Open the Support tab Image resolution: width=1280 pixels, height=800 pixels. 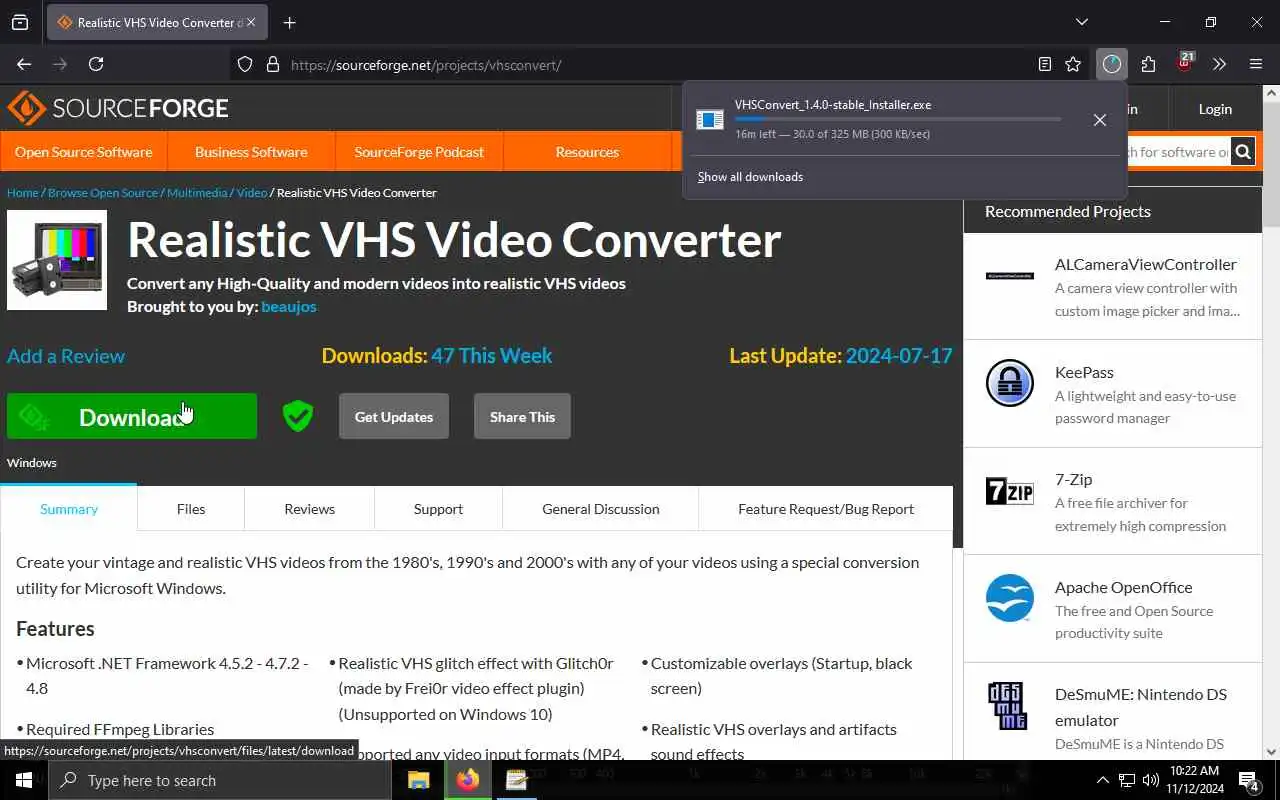coord(438,509)
